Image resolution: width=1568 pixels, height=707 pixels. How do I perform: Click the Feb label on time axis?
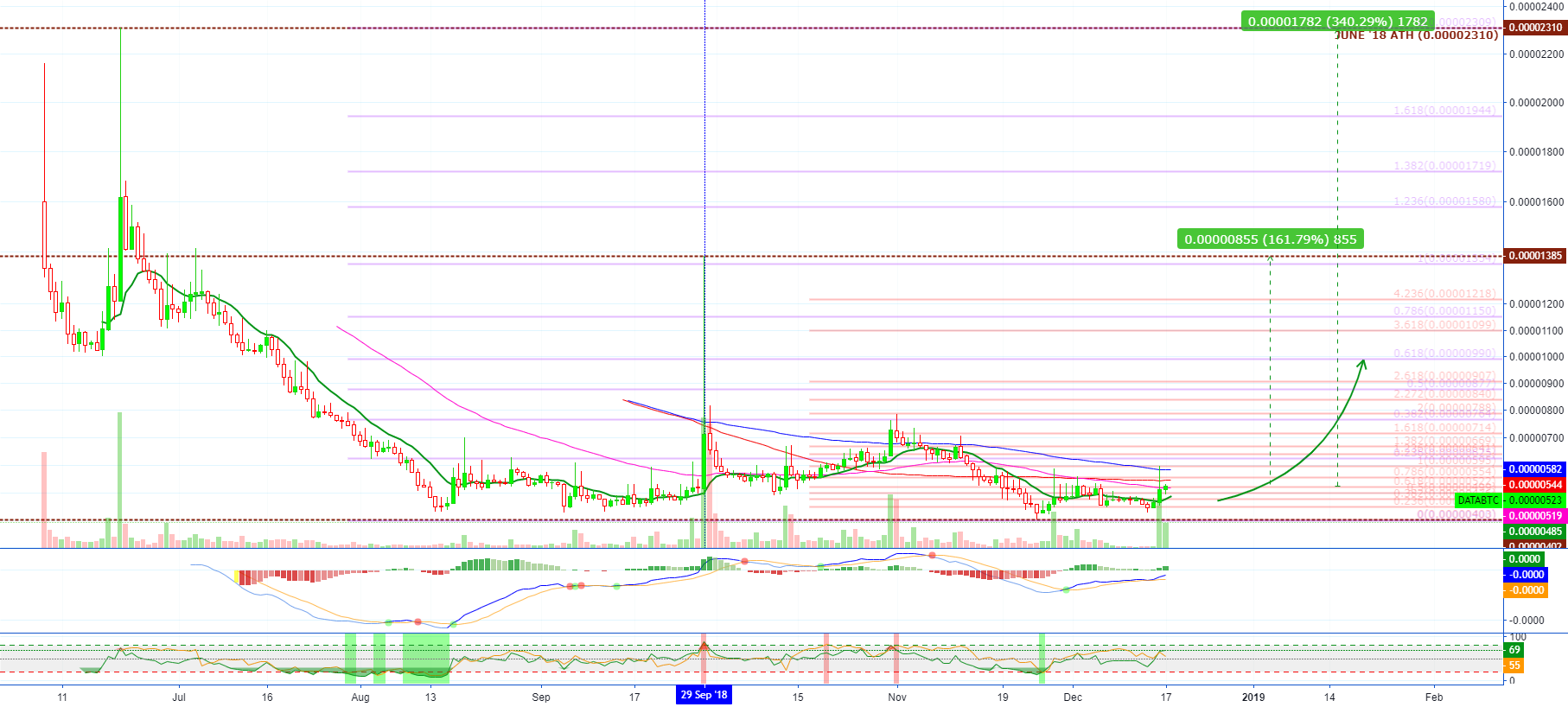(x=1434, y=697)
